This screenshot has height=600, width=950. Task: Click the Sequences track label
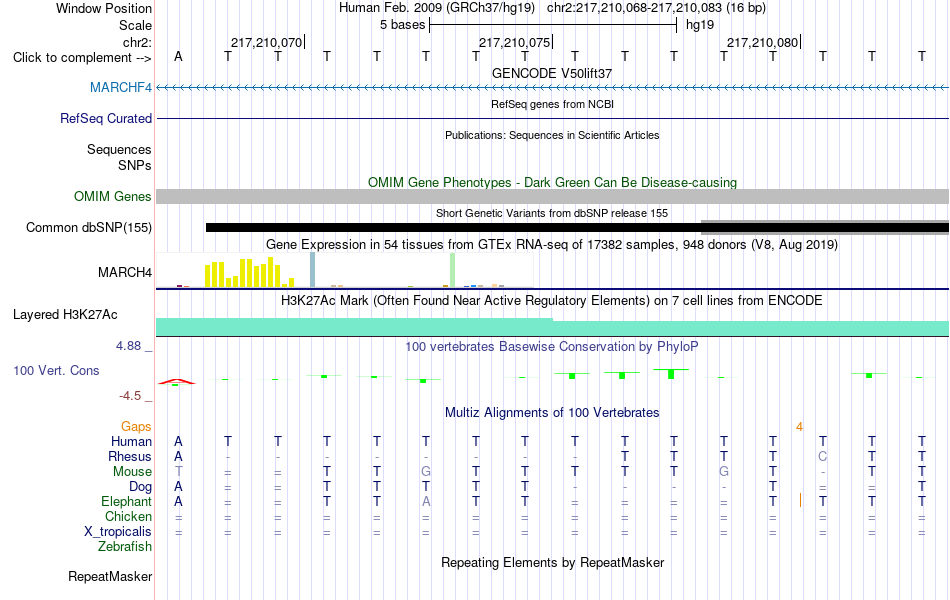[x=119, y=149]
